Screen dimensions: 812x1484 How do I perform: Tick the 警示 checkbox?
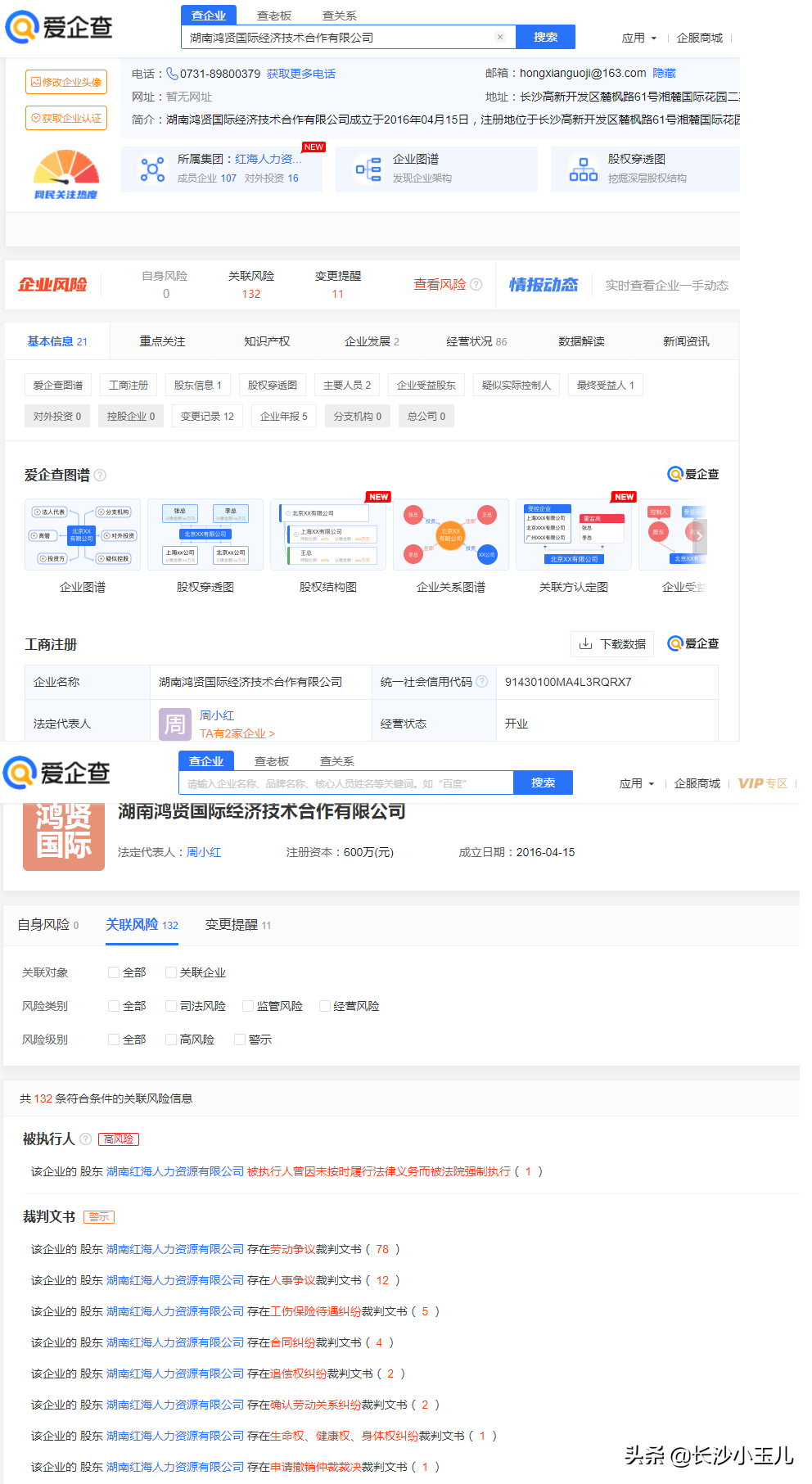tap(240, 1040)
